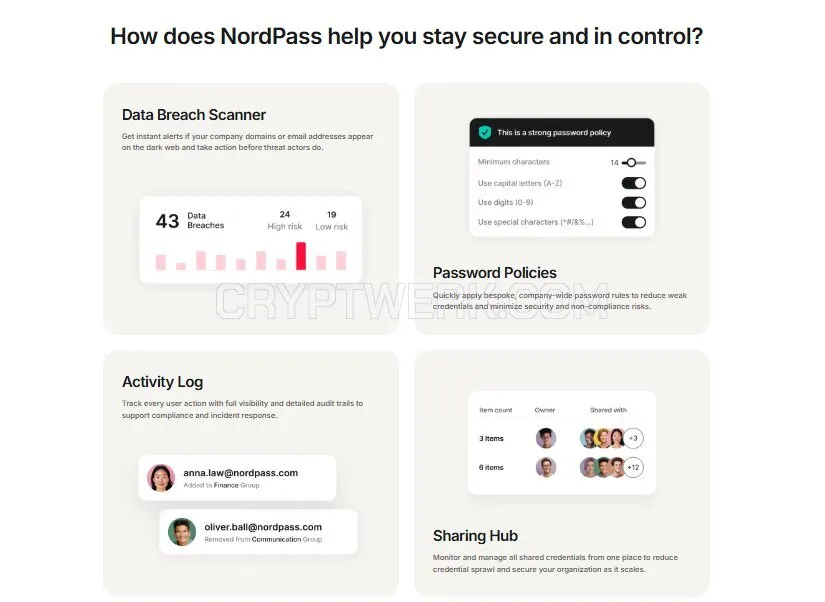Open the +12 shared users badge
Viewport: 825px width, 602px height.
(x=633, y=467)
